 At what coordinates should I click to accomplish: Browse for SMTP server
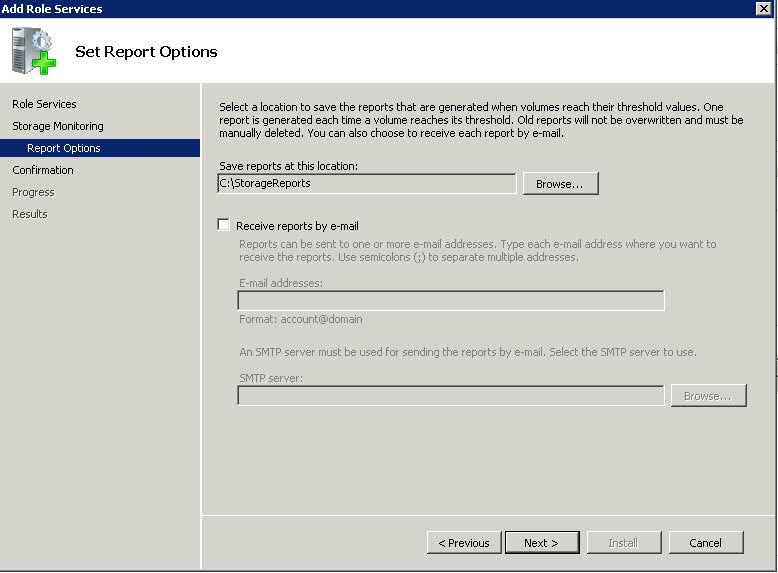[708, 396]
